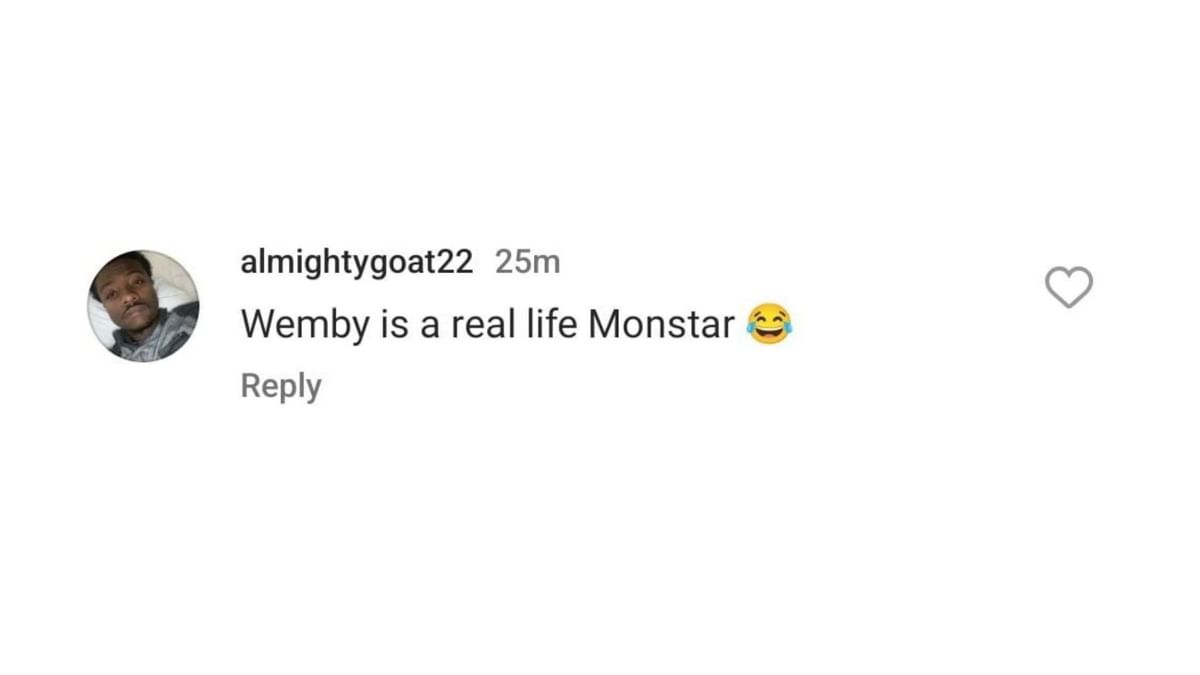Tap the comment row containing the Reply option
Image resolution: width=1200 pixels, height=675 pixels.
point(500,323)
